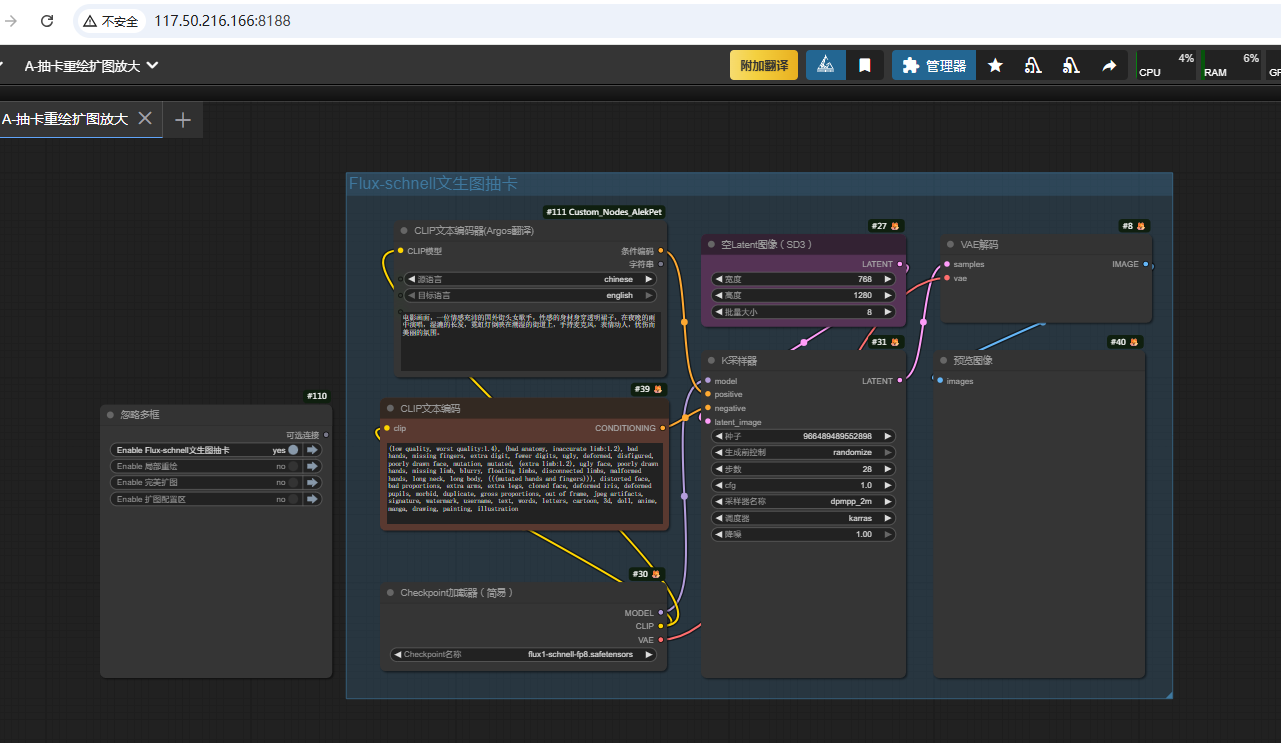Open Checkpoint名称 flux1-schnell-fp8 dropdown
The height and width of the screenshot is (743, 1281).
click(x=524, y=655)
